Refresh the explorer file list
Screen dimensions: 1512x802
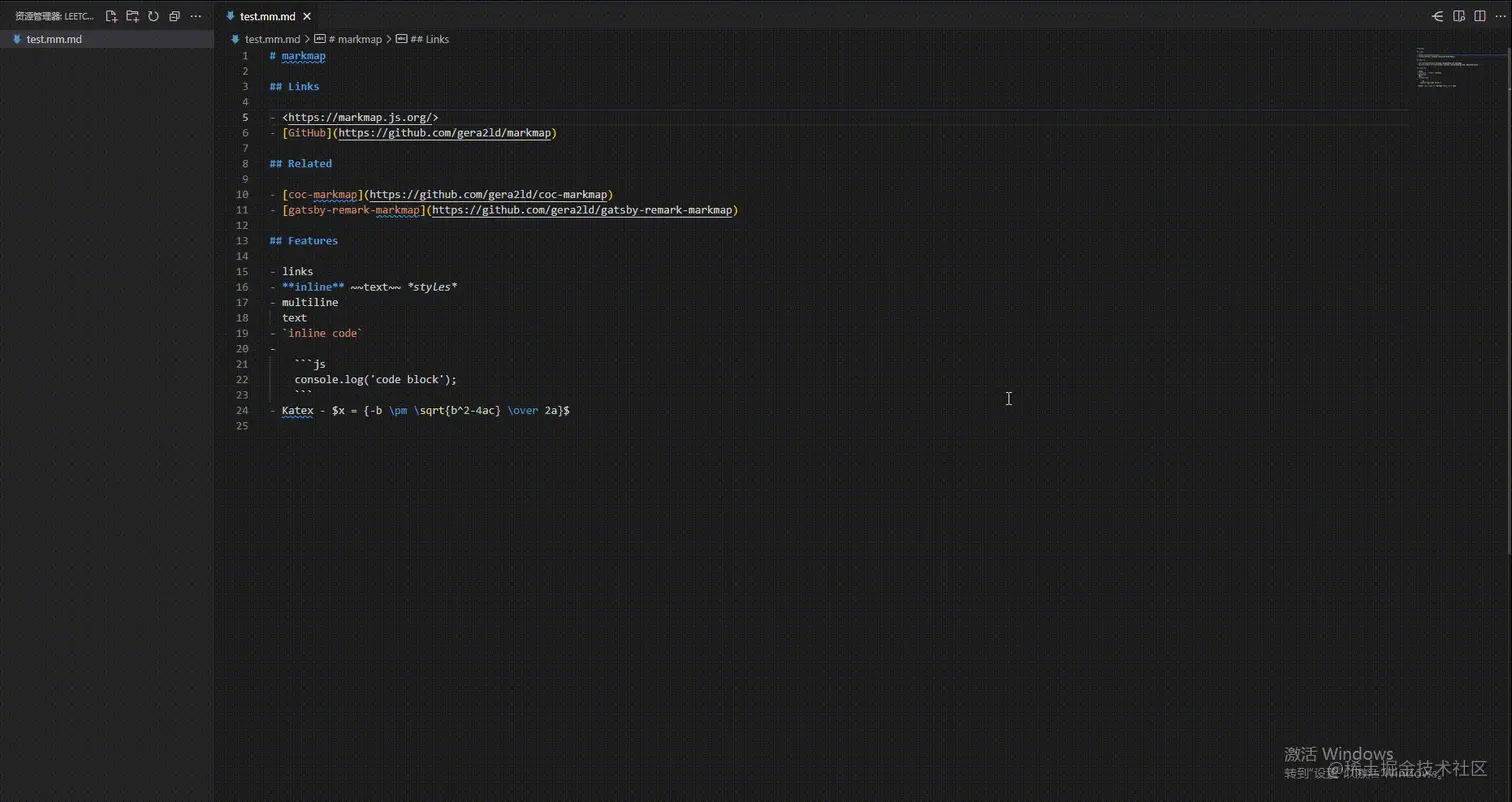point(153,16)
